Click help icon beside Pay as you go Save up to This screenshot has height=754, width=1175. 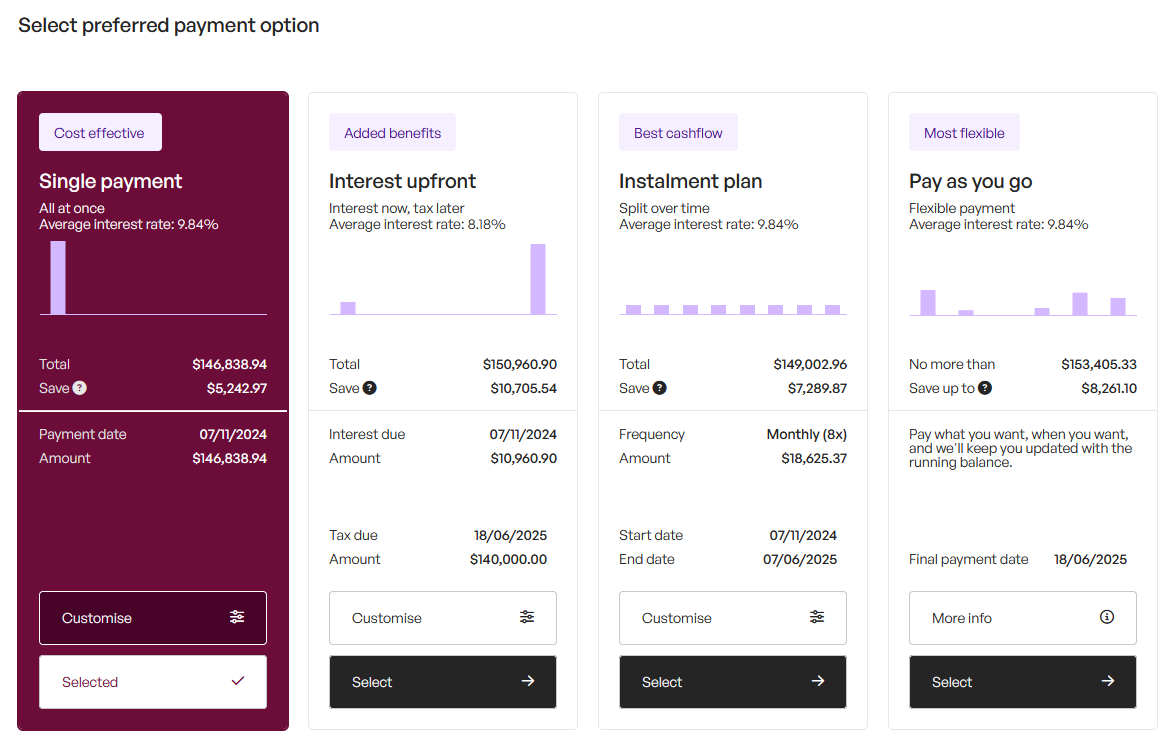tap(985, 388)
